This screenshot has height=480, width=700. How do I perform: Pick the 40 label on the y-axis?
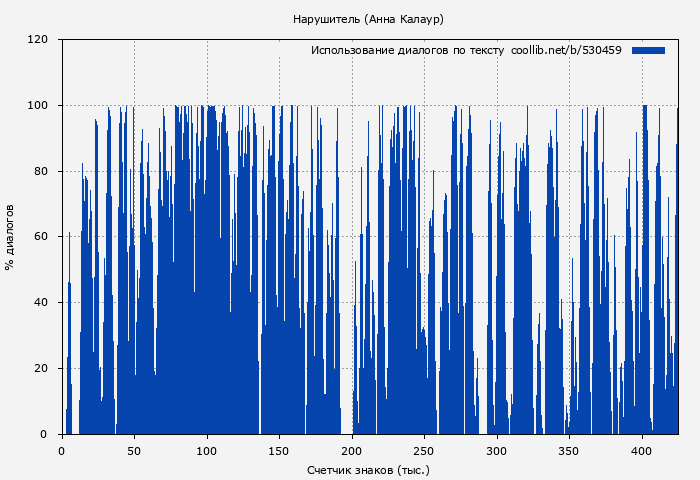coord(41,303)
